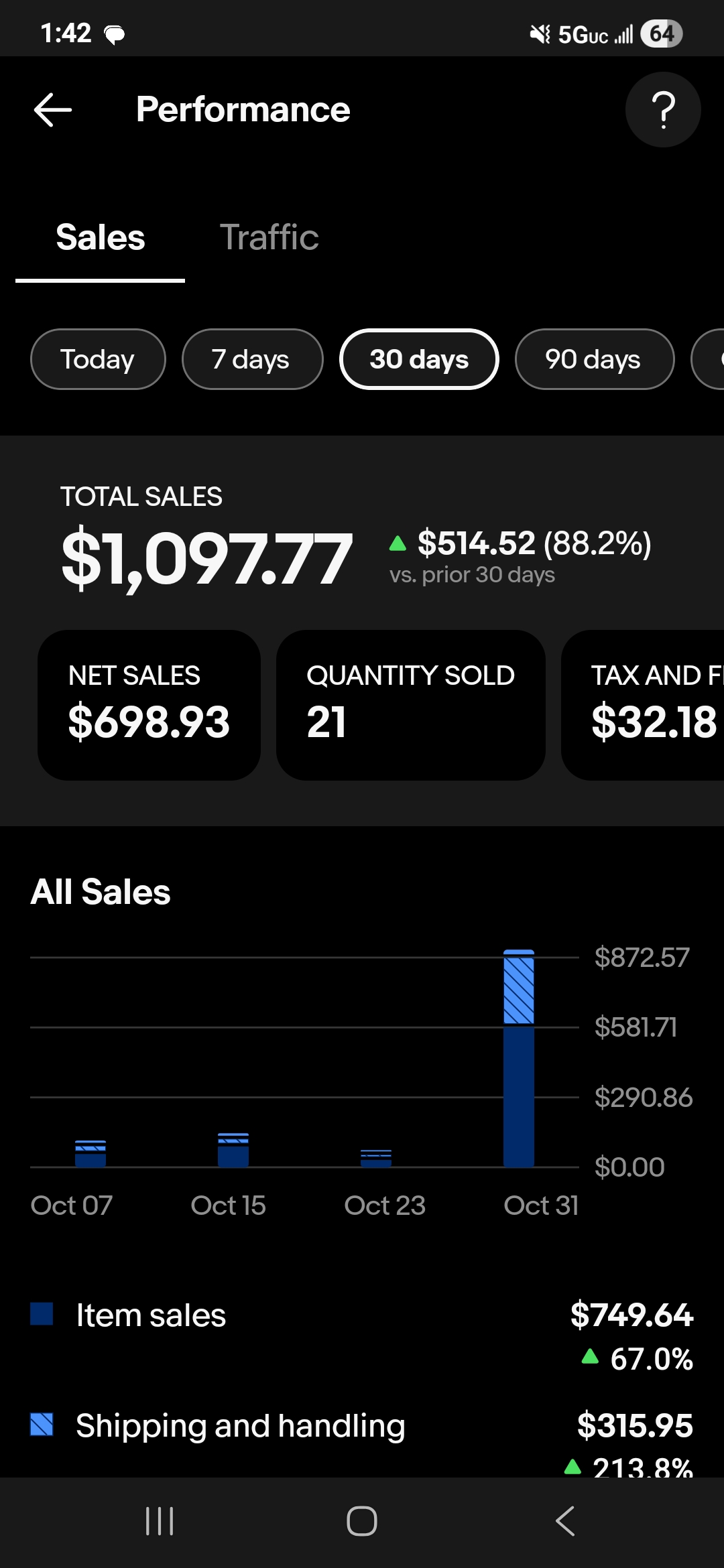724x1568 pixels.
Task: Tap the striped Shipping and handling swatch
Action: point(42,1425)
